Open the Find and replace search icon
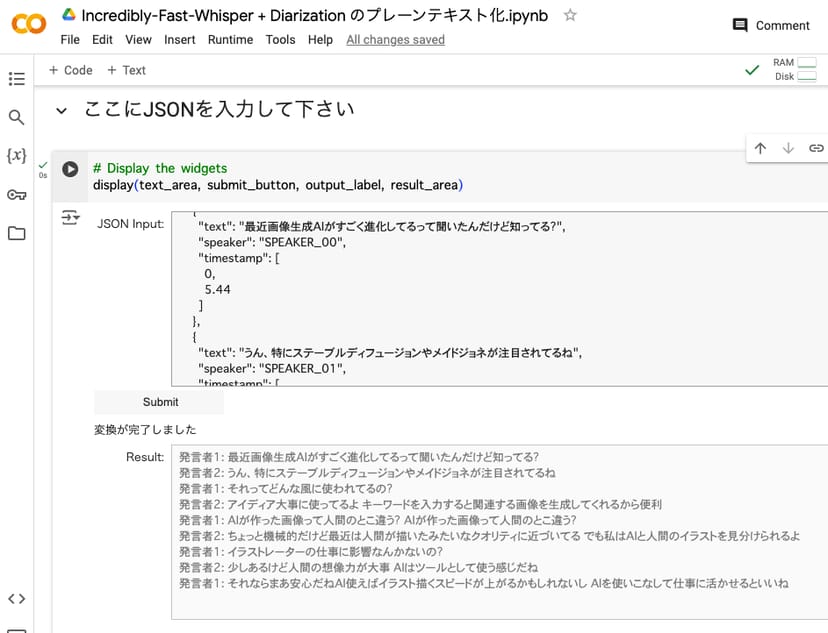The width and height of the screenshot is (828, 633). tap(16, 118)
